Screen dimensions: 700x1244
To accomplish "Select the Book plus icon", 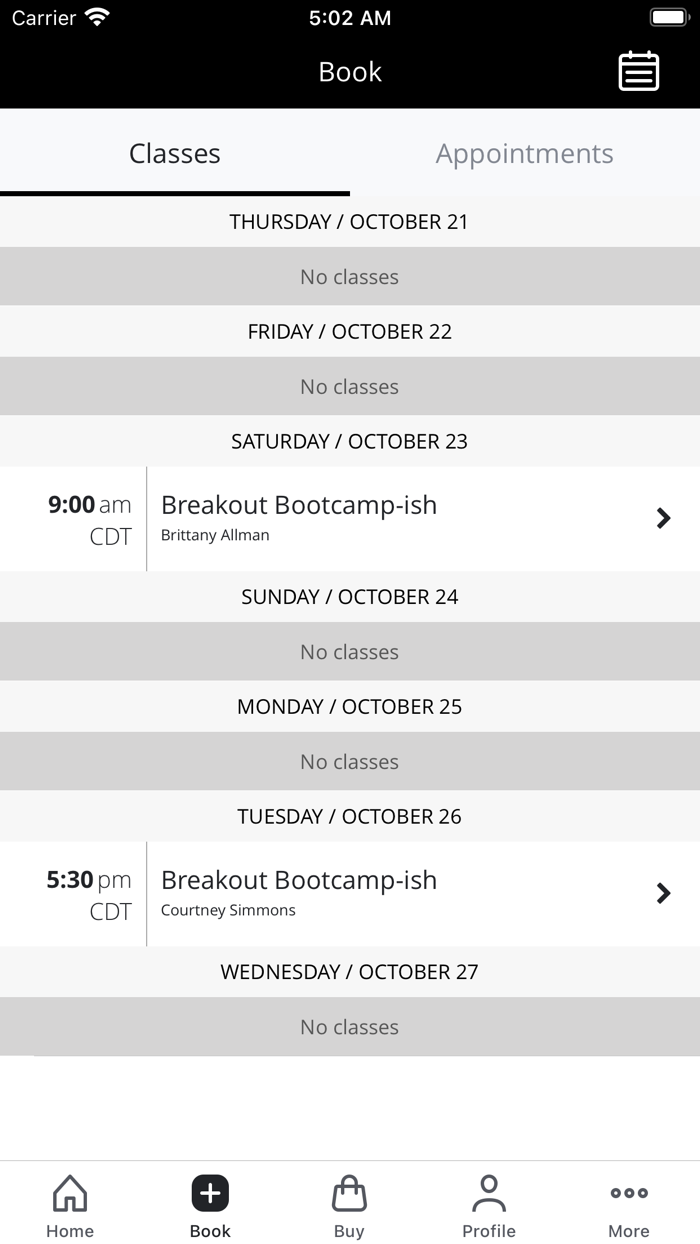I will click(209, 1193).
